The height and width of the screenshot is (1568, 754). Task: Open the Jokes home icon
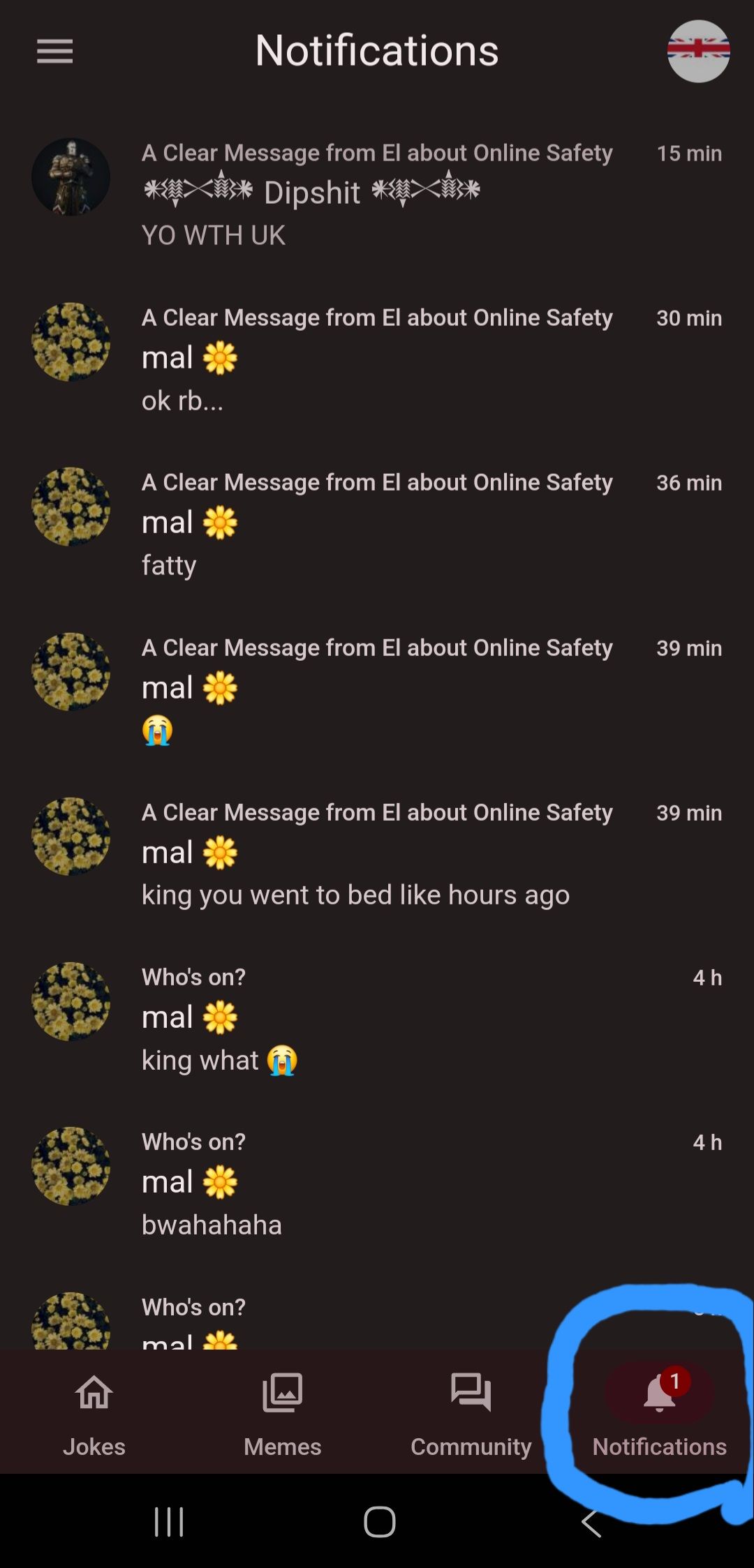(94, 1393)
